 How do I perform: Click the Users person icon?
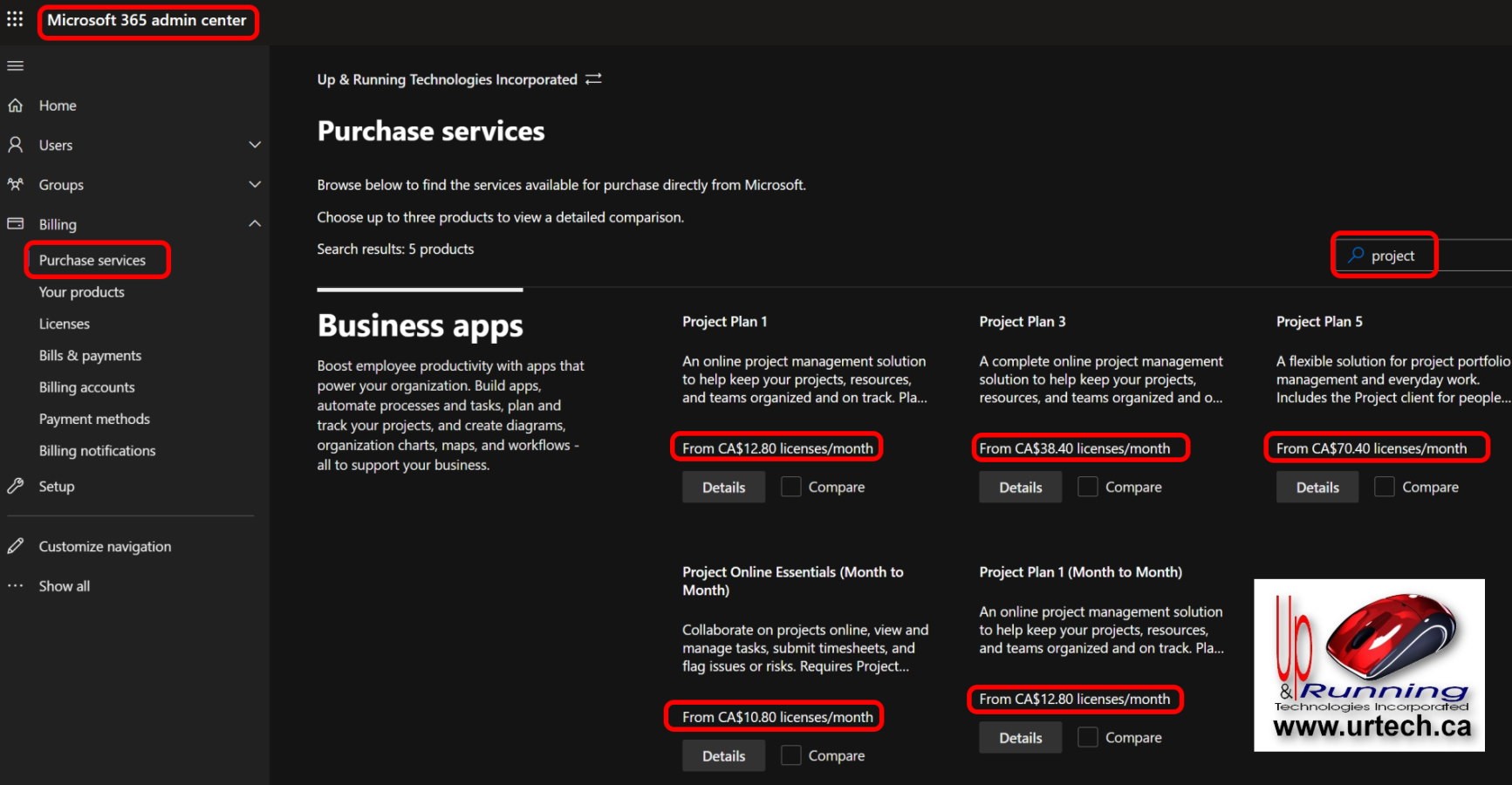point(15,145)
